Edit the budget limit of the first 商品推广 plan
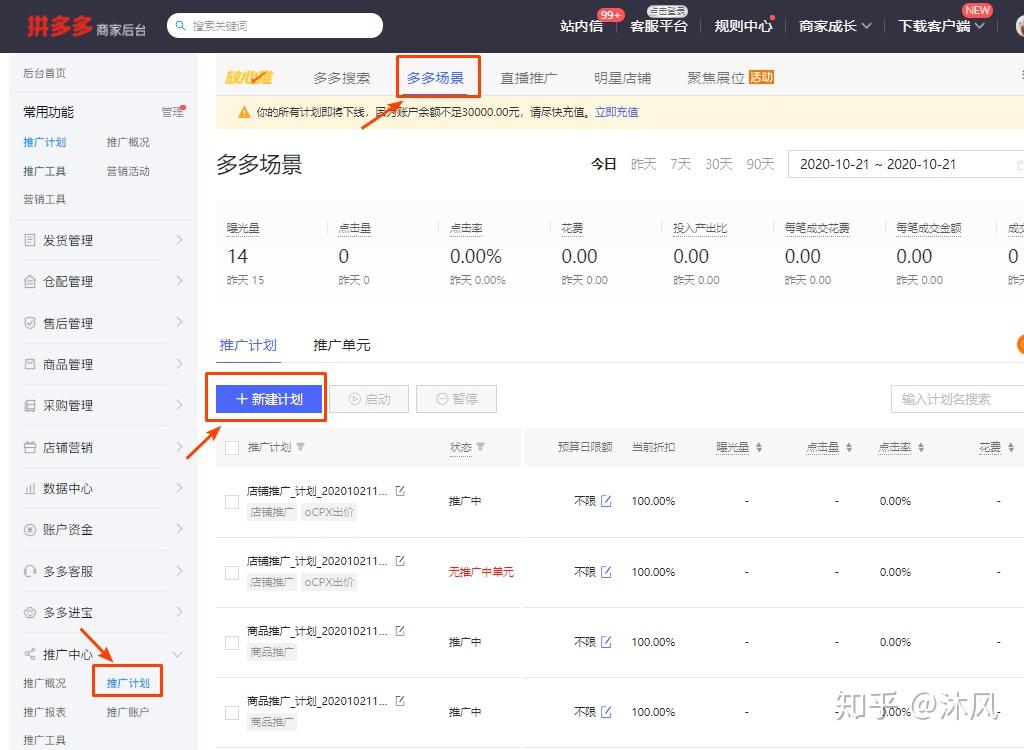The height and width of the screenshot is (750, 1024). pos(606,642)
